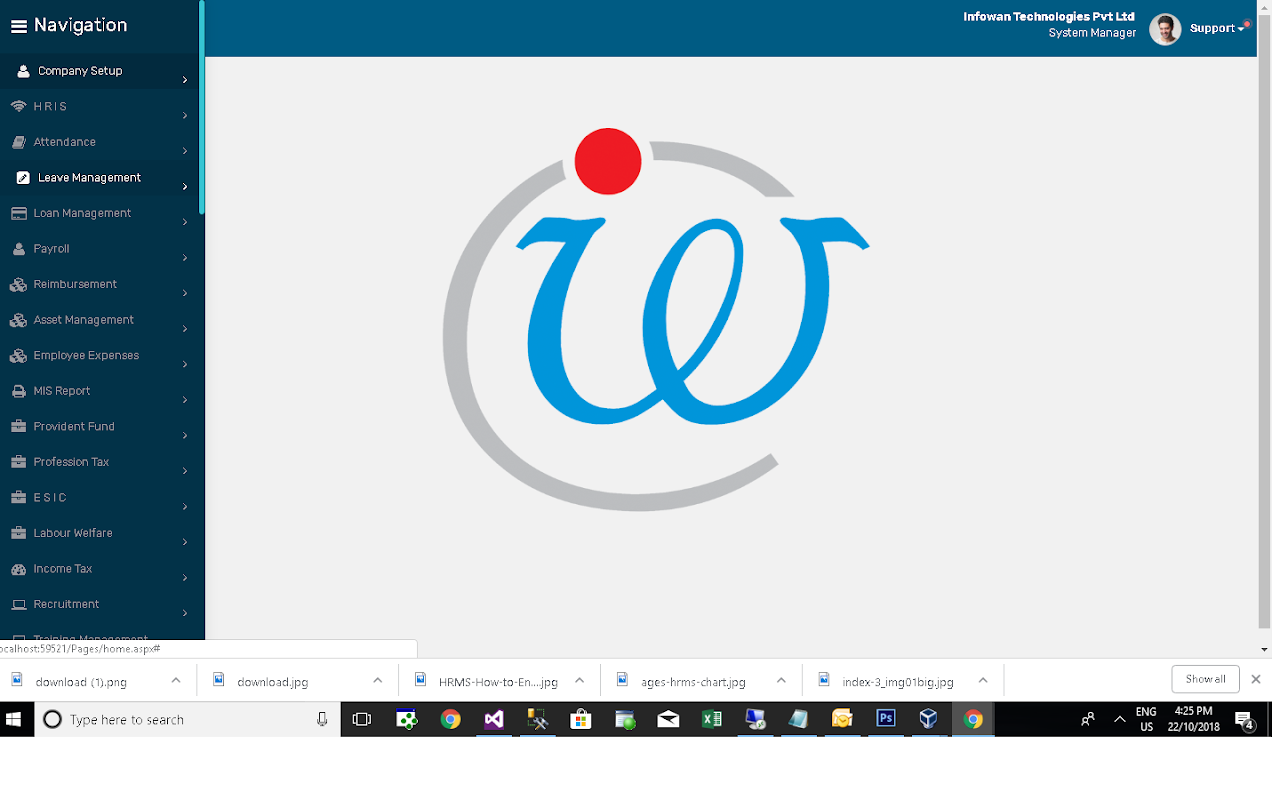Open Photoshop from the taskbar
This screenshot has height=800, width=1280.
(x=886, y=719)
